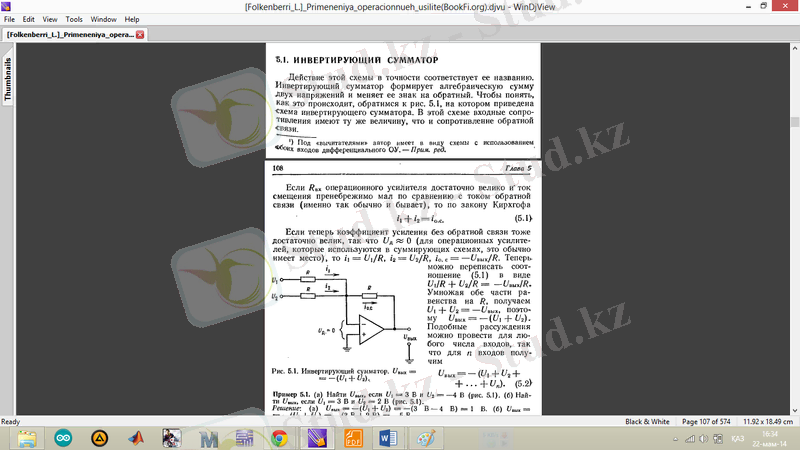The width and height of the screenshot is (800, 450).
Task: Open Paint from the taskbar
Action: click(x=425, y=438)
